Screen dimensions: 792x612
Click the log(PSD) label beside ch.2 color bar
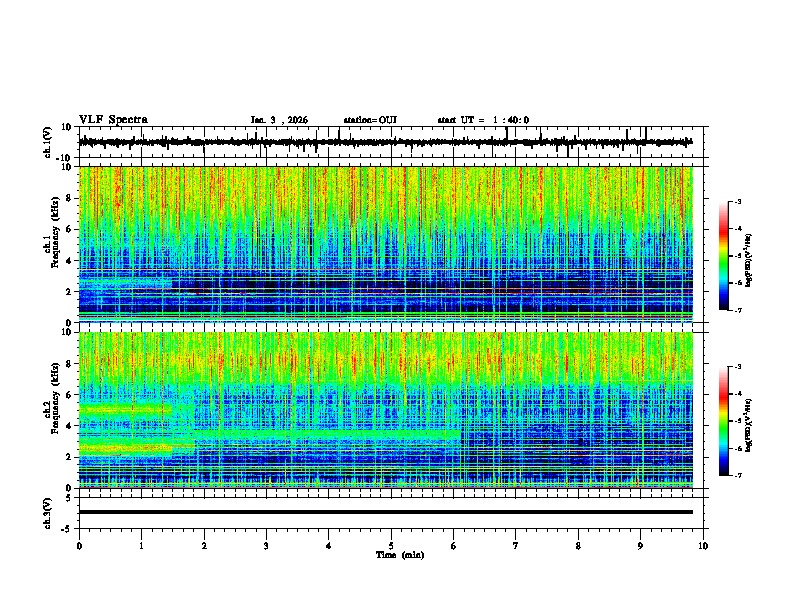click(x=749, y=425)
